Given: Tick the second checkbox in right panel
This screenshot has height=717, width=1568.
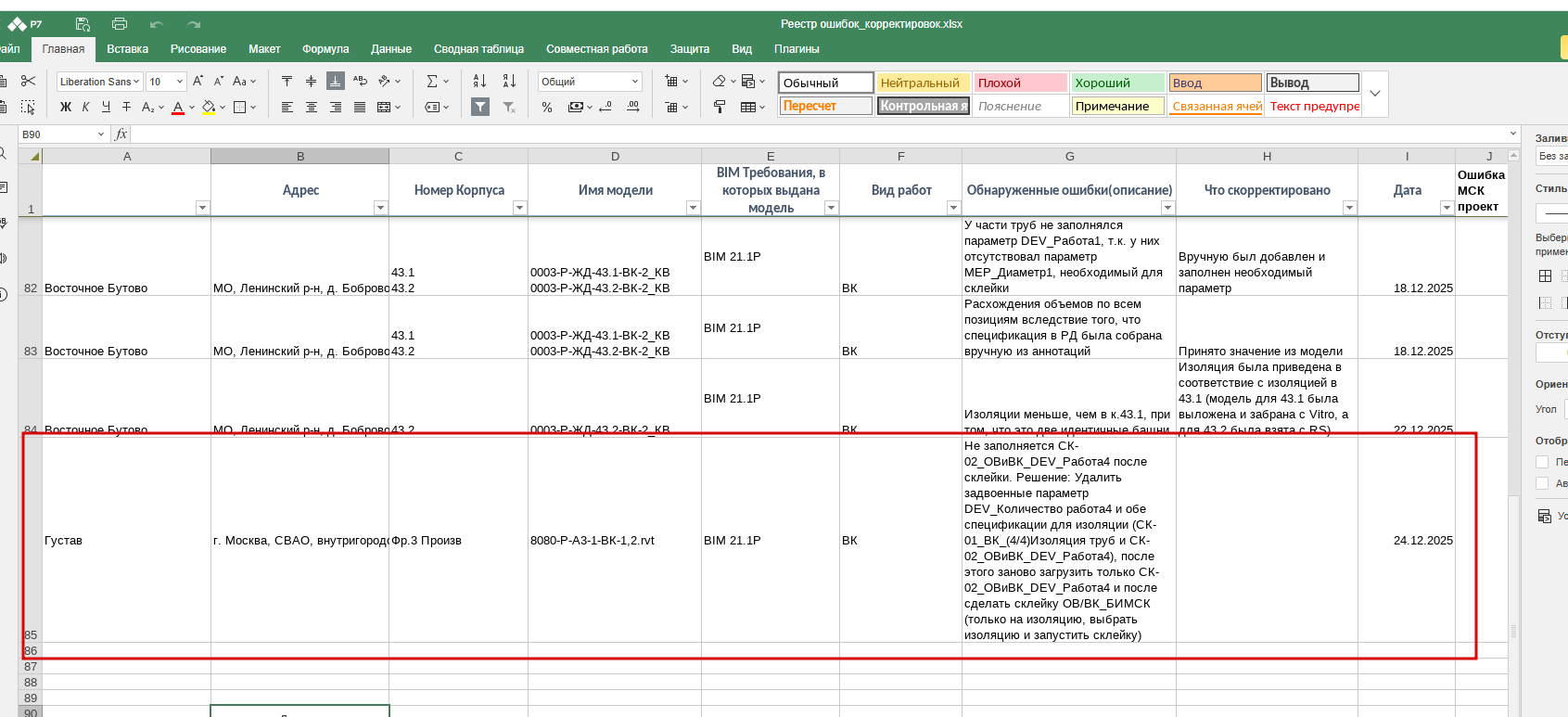Looking at the screenshot, I should pyautogui.click(x=1542, y=483).
